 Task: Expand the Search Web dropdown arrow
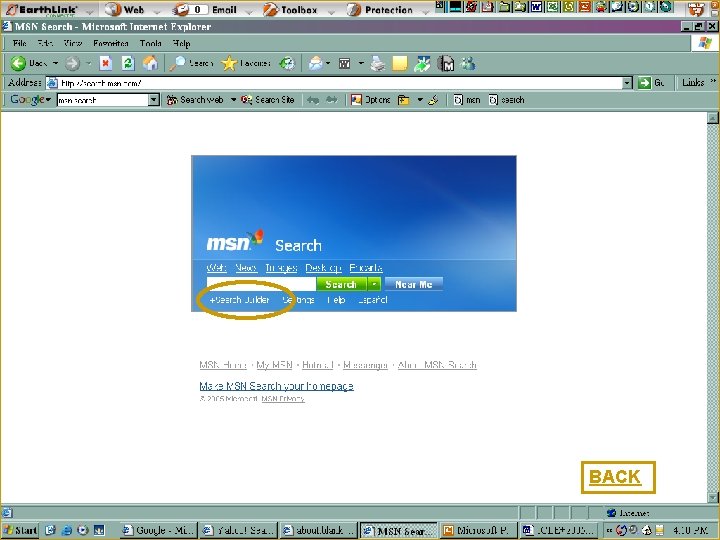[233, 100]
